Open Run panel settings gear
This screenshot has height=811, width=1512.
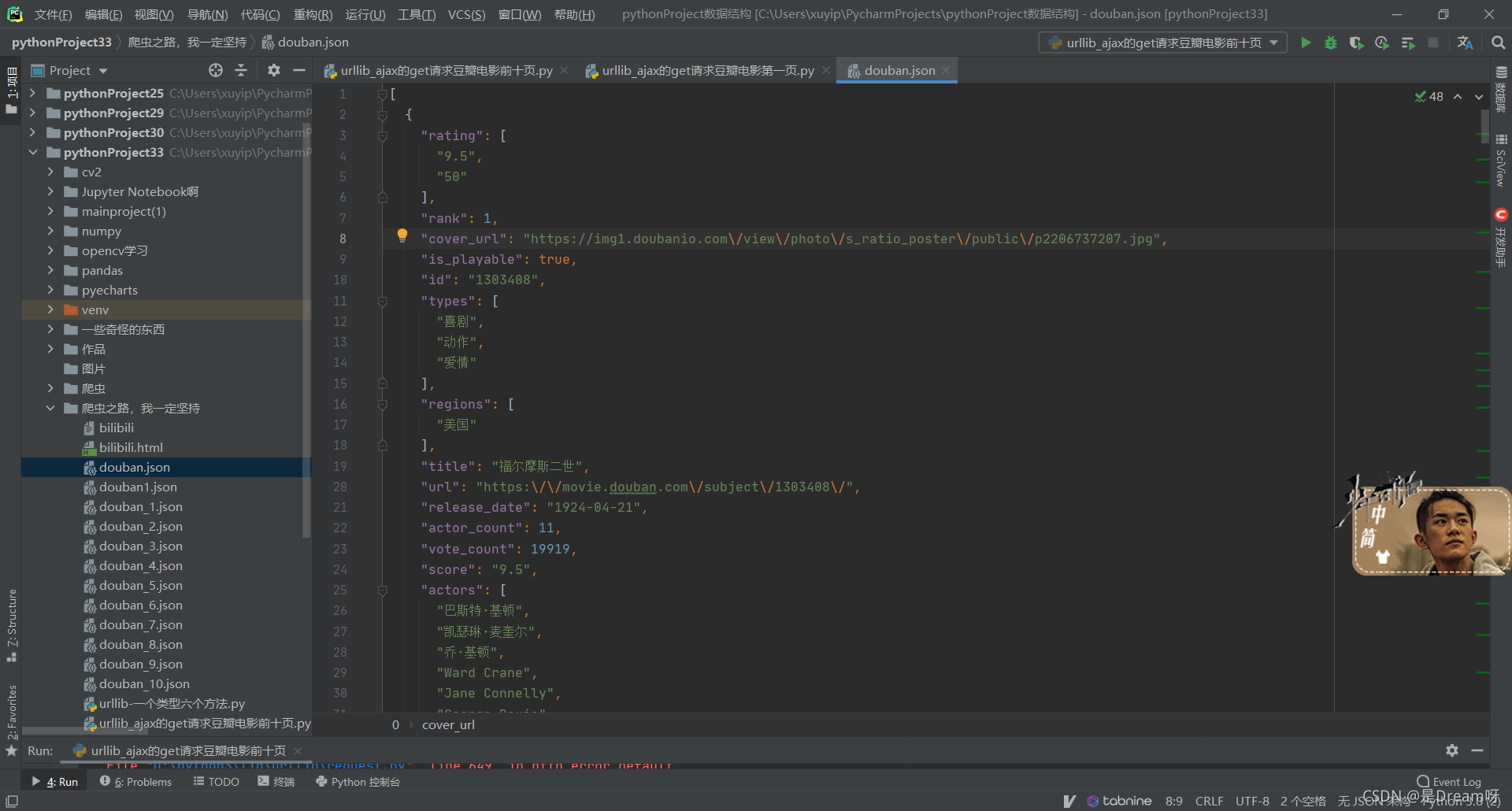tap(1452, 750)
